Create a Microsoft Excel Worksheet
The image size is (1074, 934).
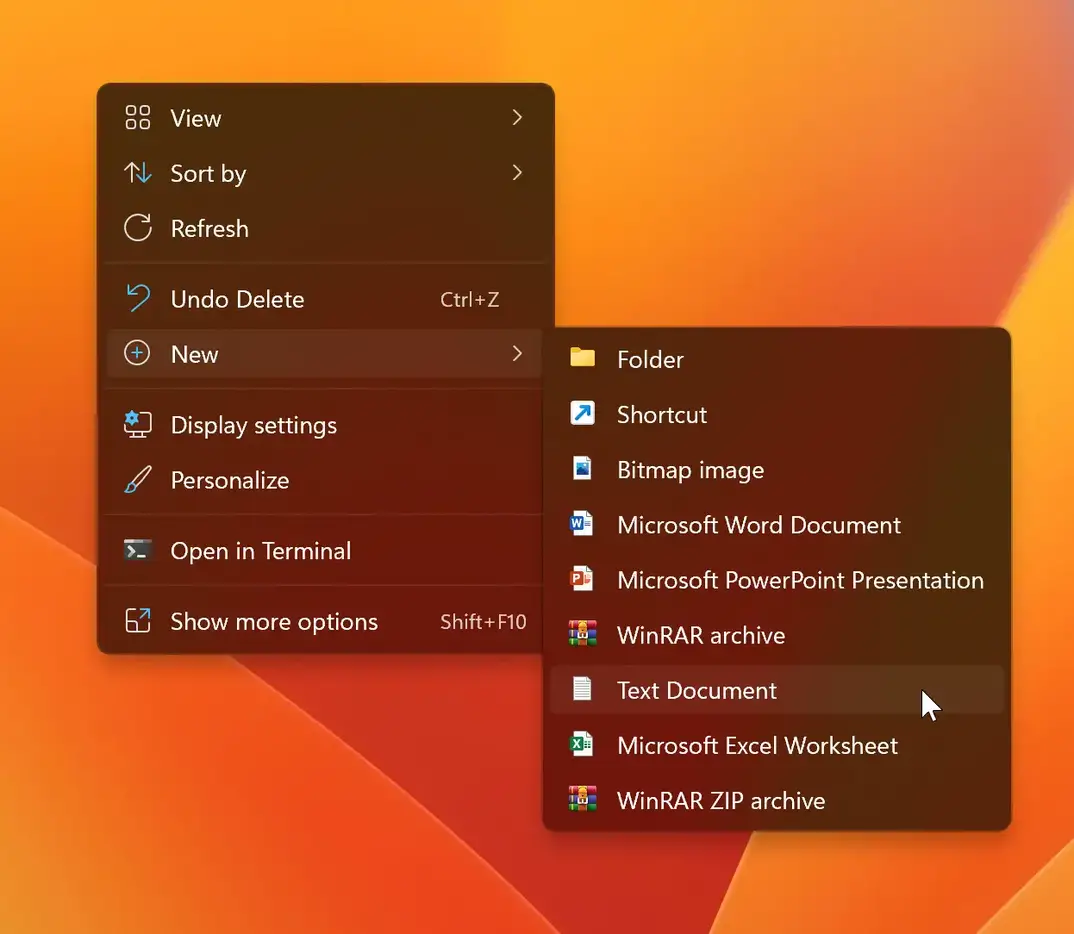[x=777, y=745]
